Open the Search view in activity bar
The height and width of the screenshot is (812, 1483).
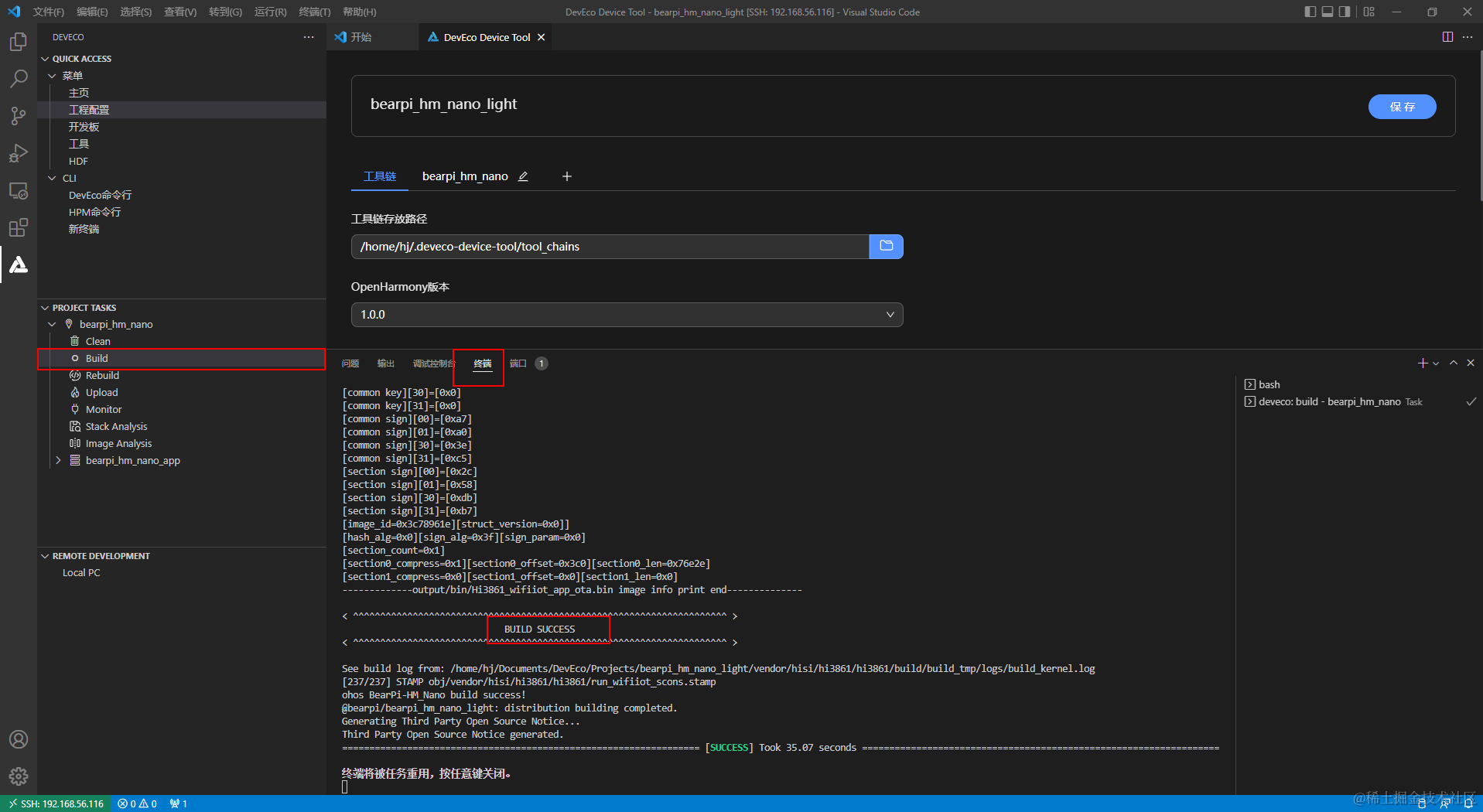pyautogui.click(x=19, y=79)
